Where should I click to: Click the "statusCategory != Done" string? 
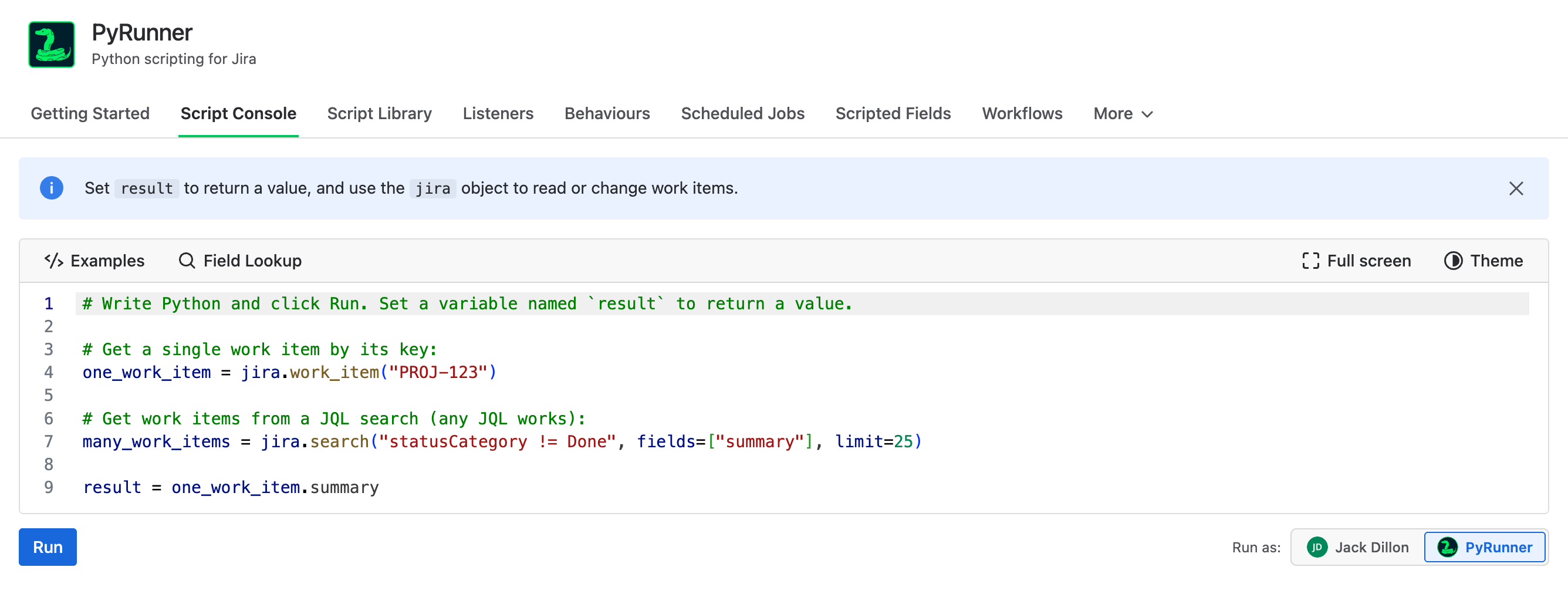tap(497, 441)
